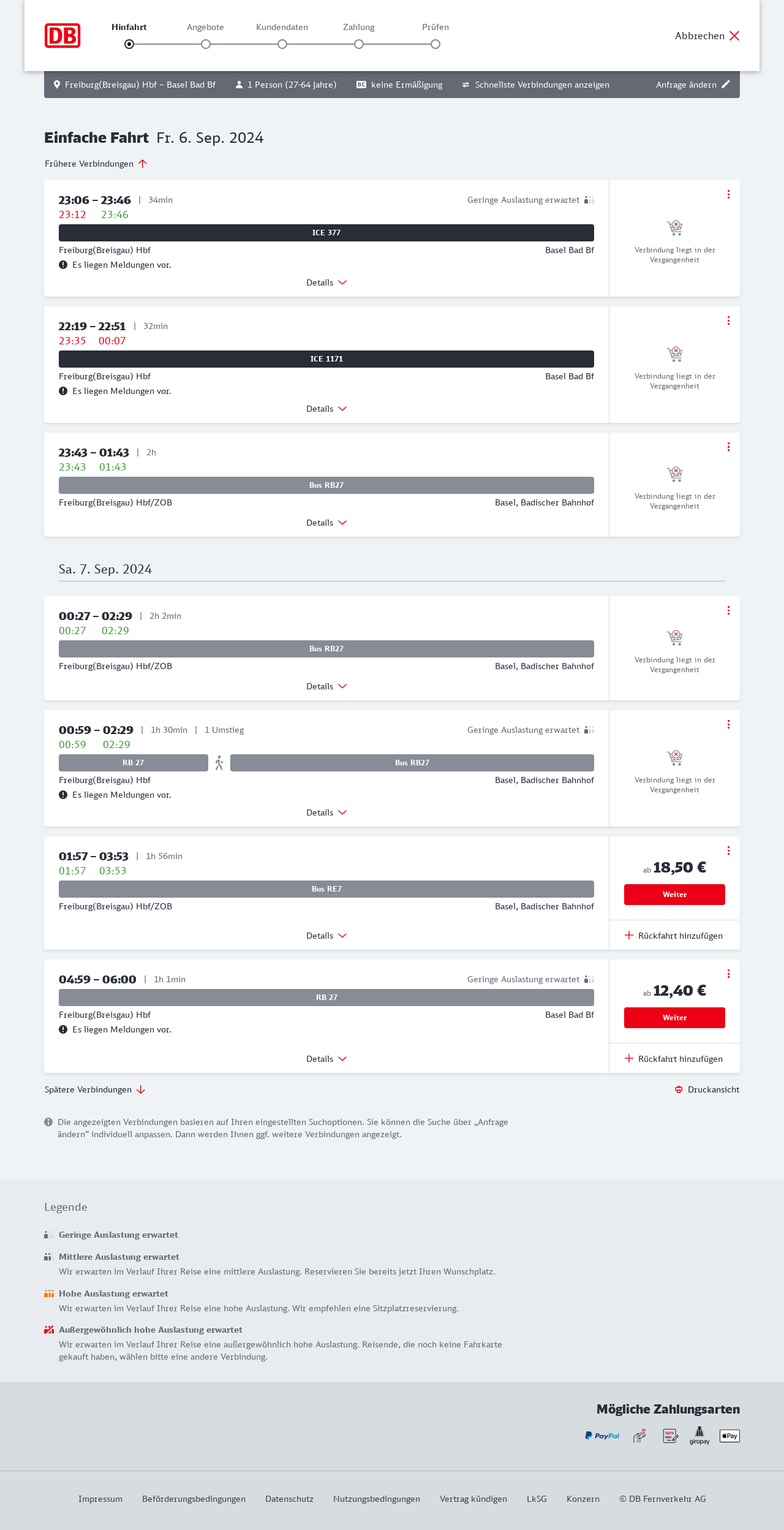Open three-dot menu for 18,50 € connection
The width and height of the screenshot is (784, 1530).
click(x=728, y=850)
